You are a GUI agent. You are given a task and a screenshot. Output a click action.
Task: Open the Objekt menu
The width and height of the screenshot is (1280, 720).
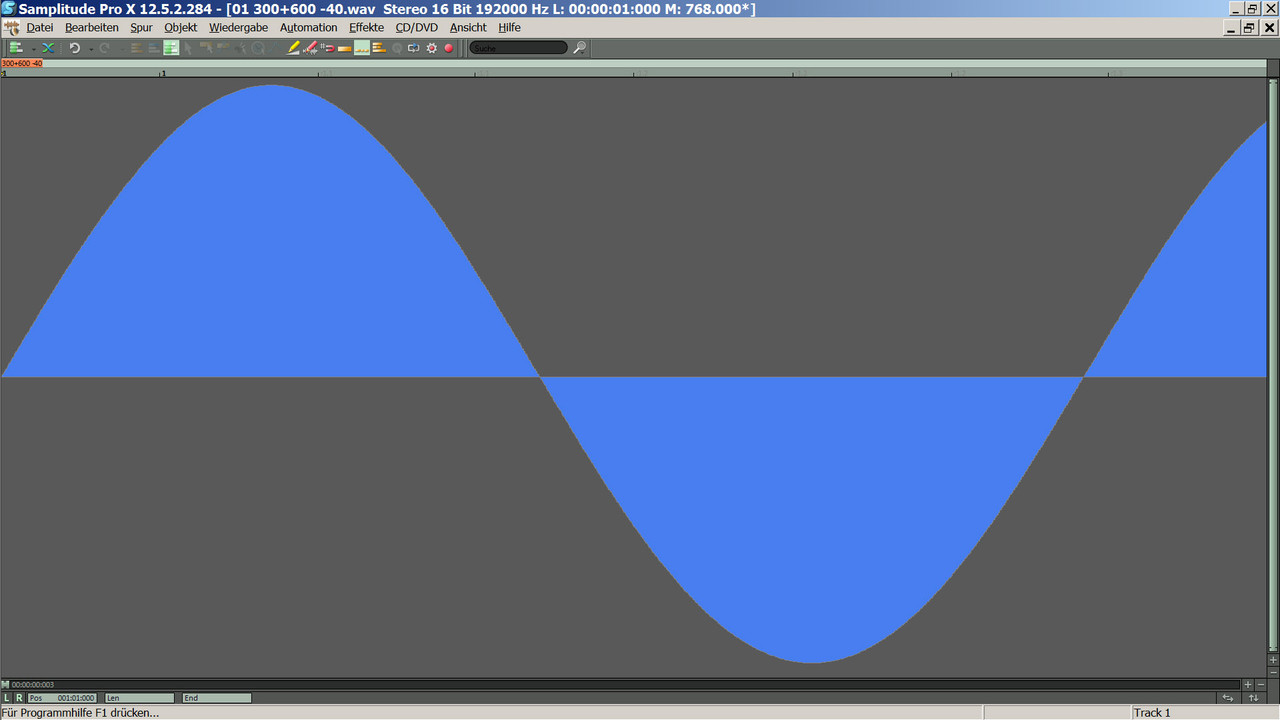click(x=181, y=28)
